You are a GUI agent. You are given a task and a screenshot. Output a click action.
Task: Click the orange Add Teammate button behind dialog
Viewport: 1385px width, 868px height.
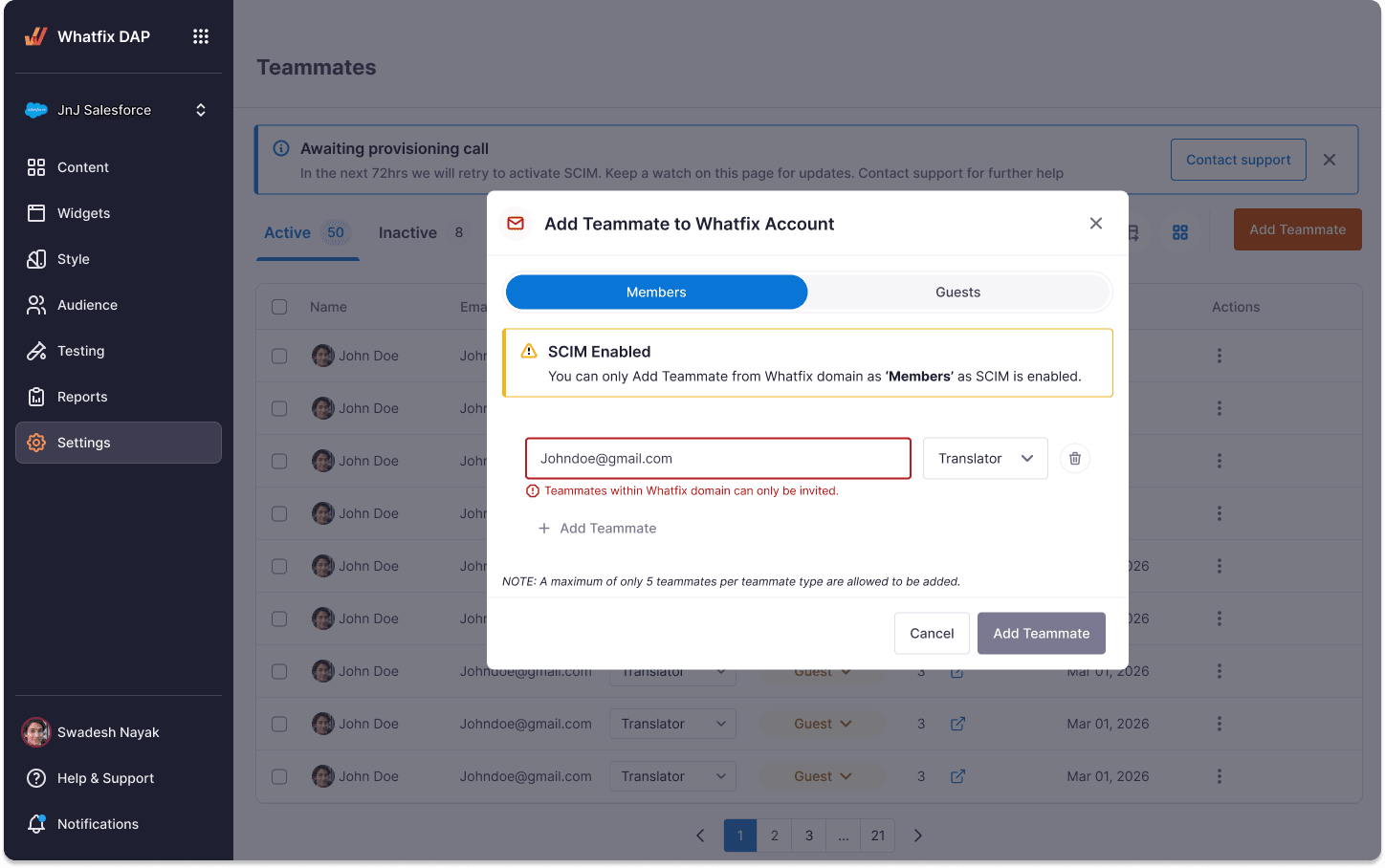coord(1297,229)
